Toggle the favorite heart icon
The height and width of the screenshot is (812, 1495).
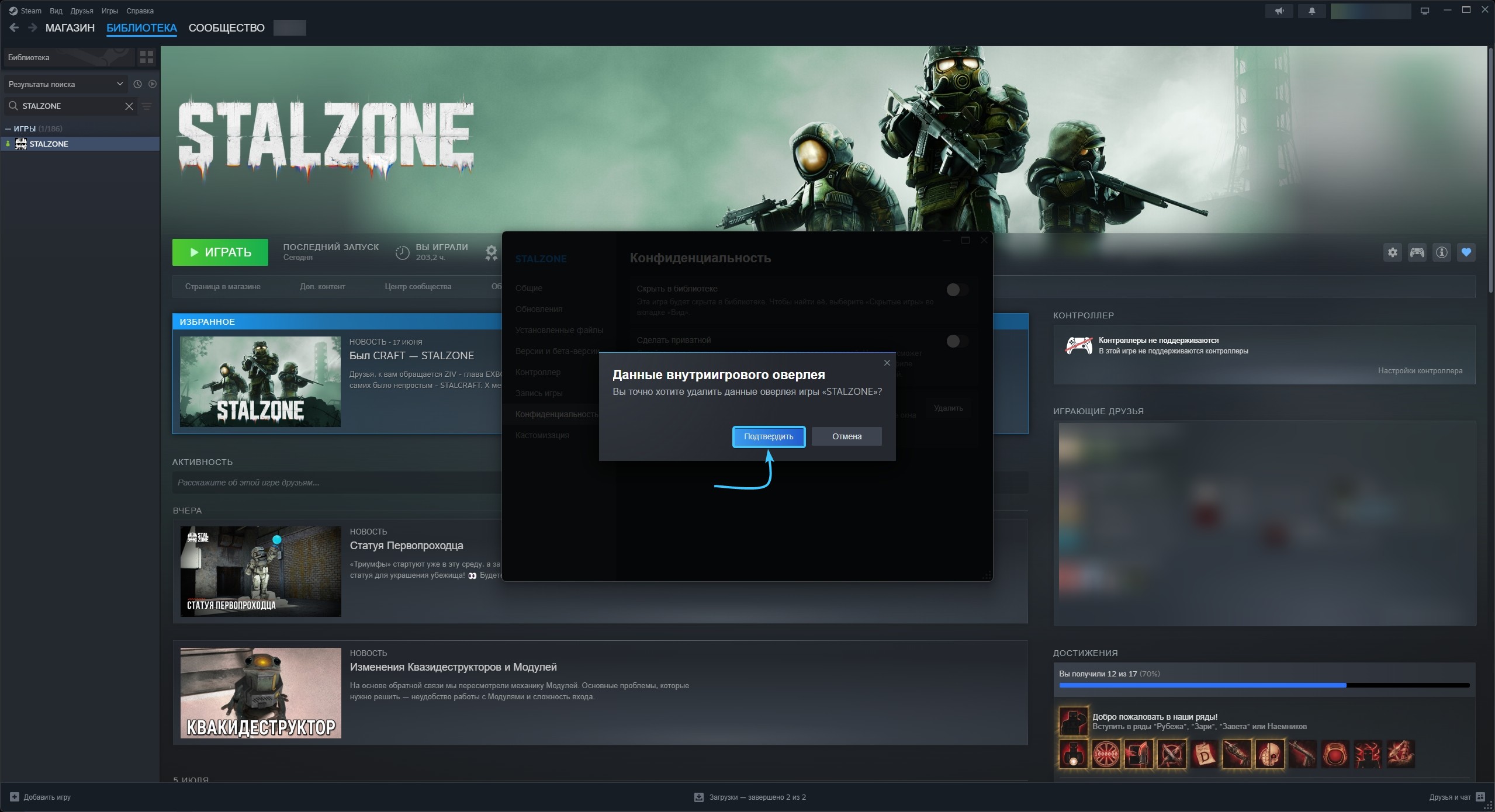tap(1466, 252)
